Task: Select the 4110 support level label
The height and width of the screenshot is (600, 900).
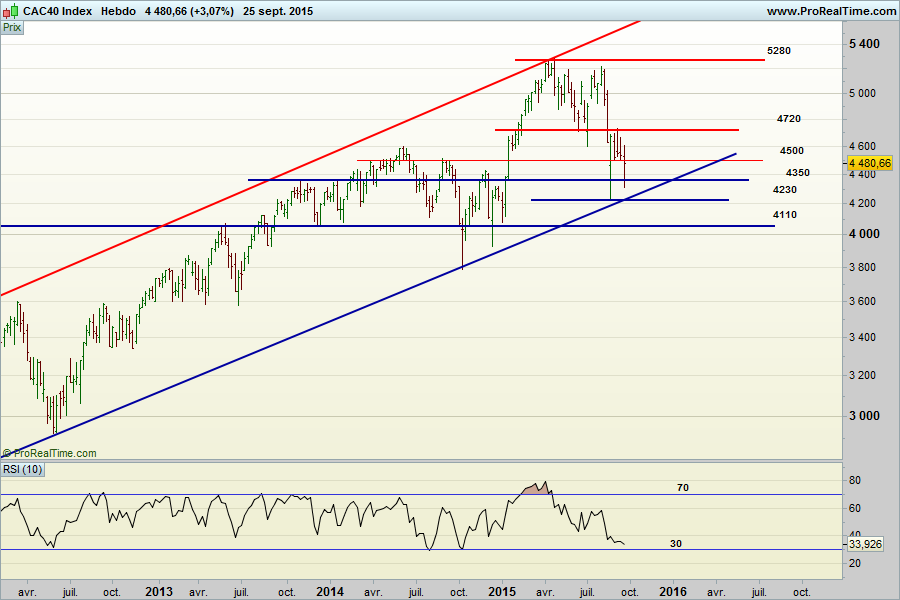Action: (x=784, y=215)
